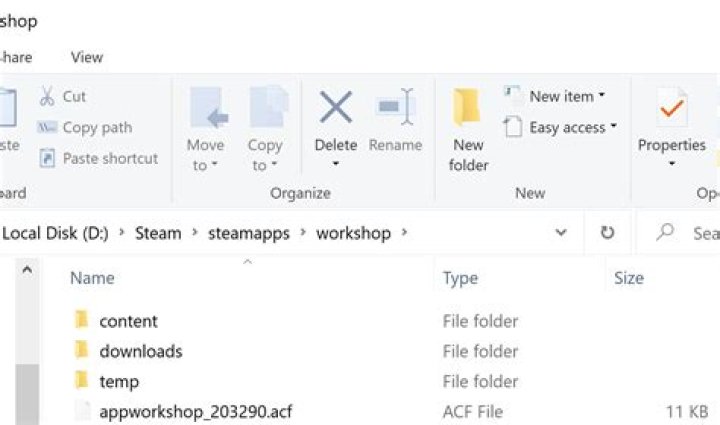Click the New item icon

(x=513, y=95)
